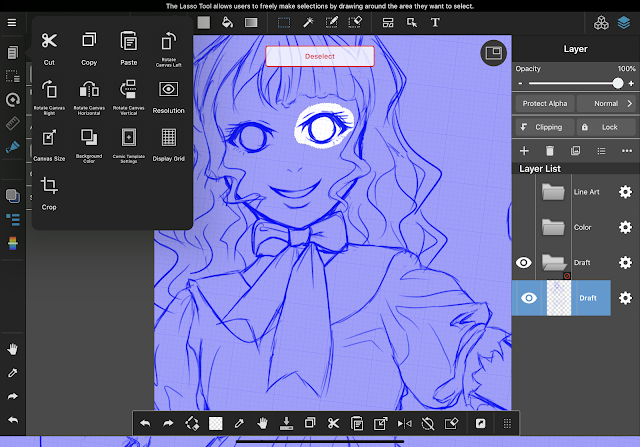Image resolution: width=640 pixels, height=447 pixels.
Task: Choose Rotate Canvas Left
Action: point(169,49)
